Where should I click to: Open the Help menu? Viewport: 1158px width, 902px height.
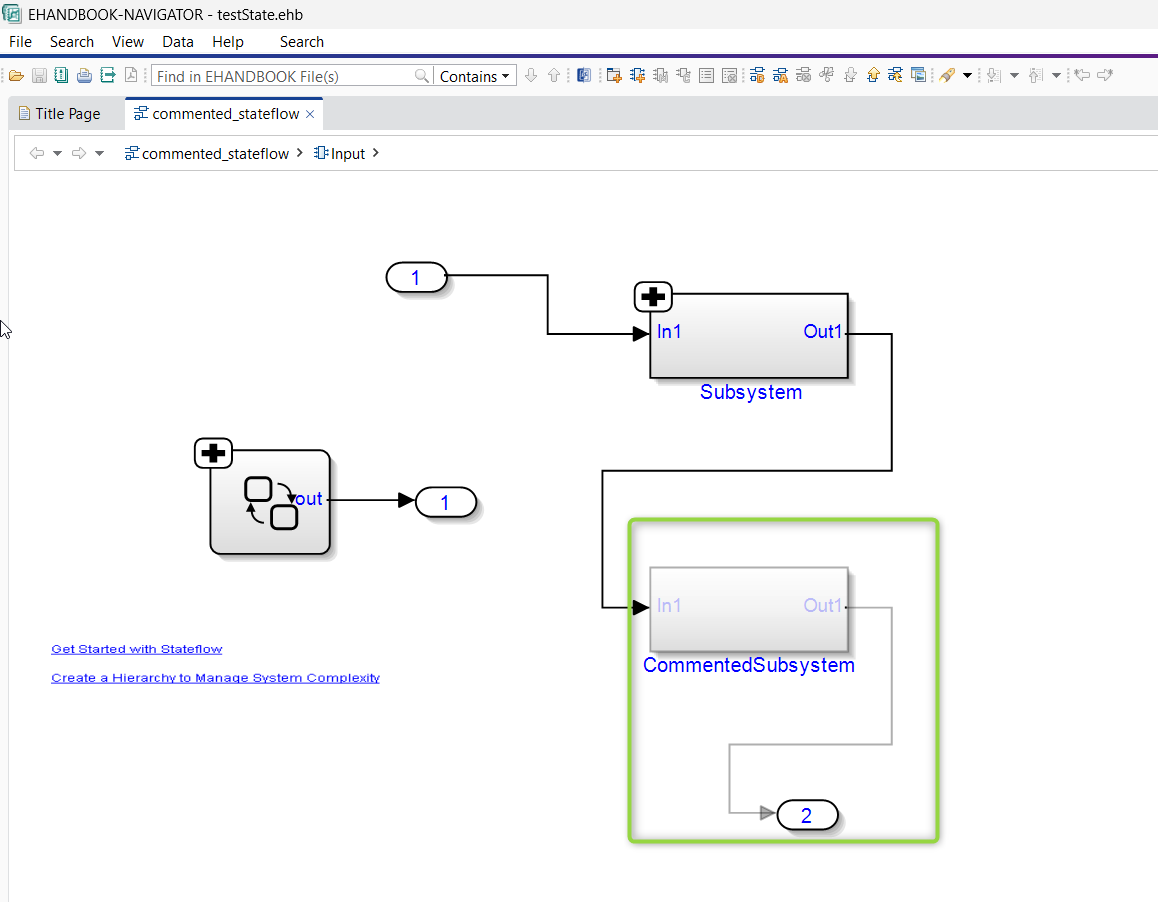227,42
